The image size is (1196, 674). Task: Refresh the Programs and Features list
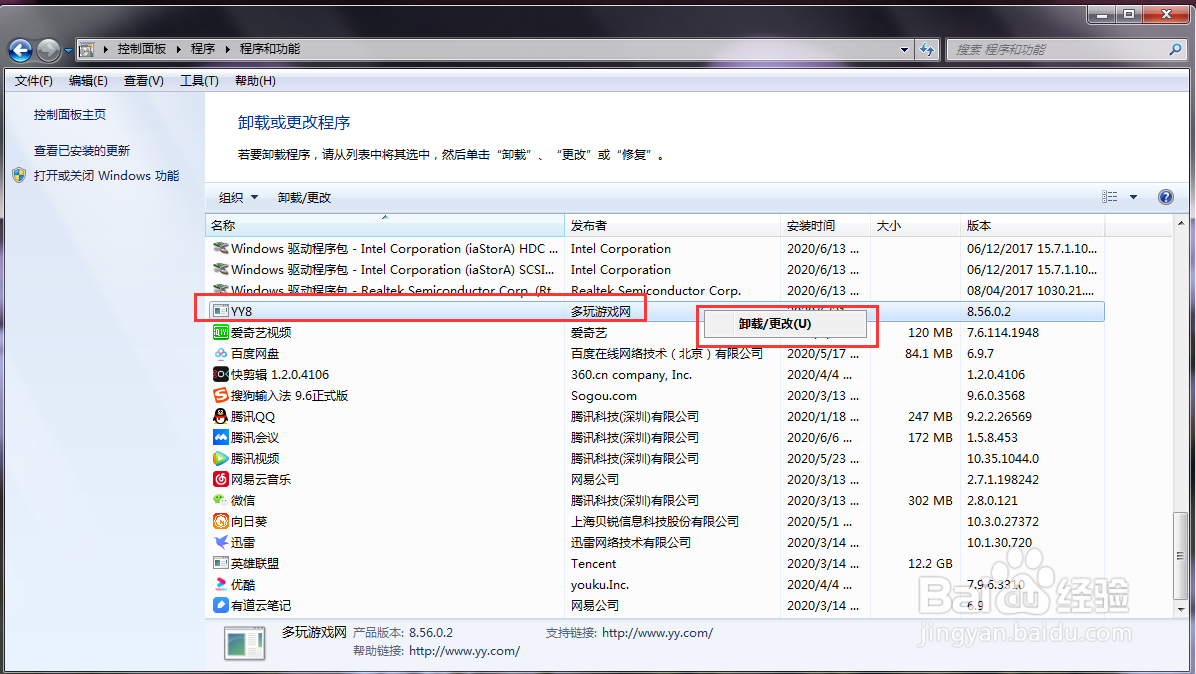pos(927,50)
